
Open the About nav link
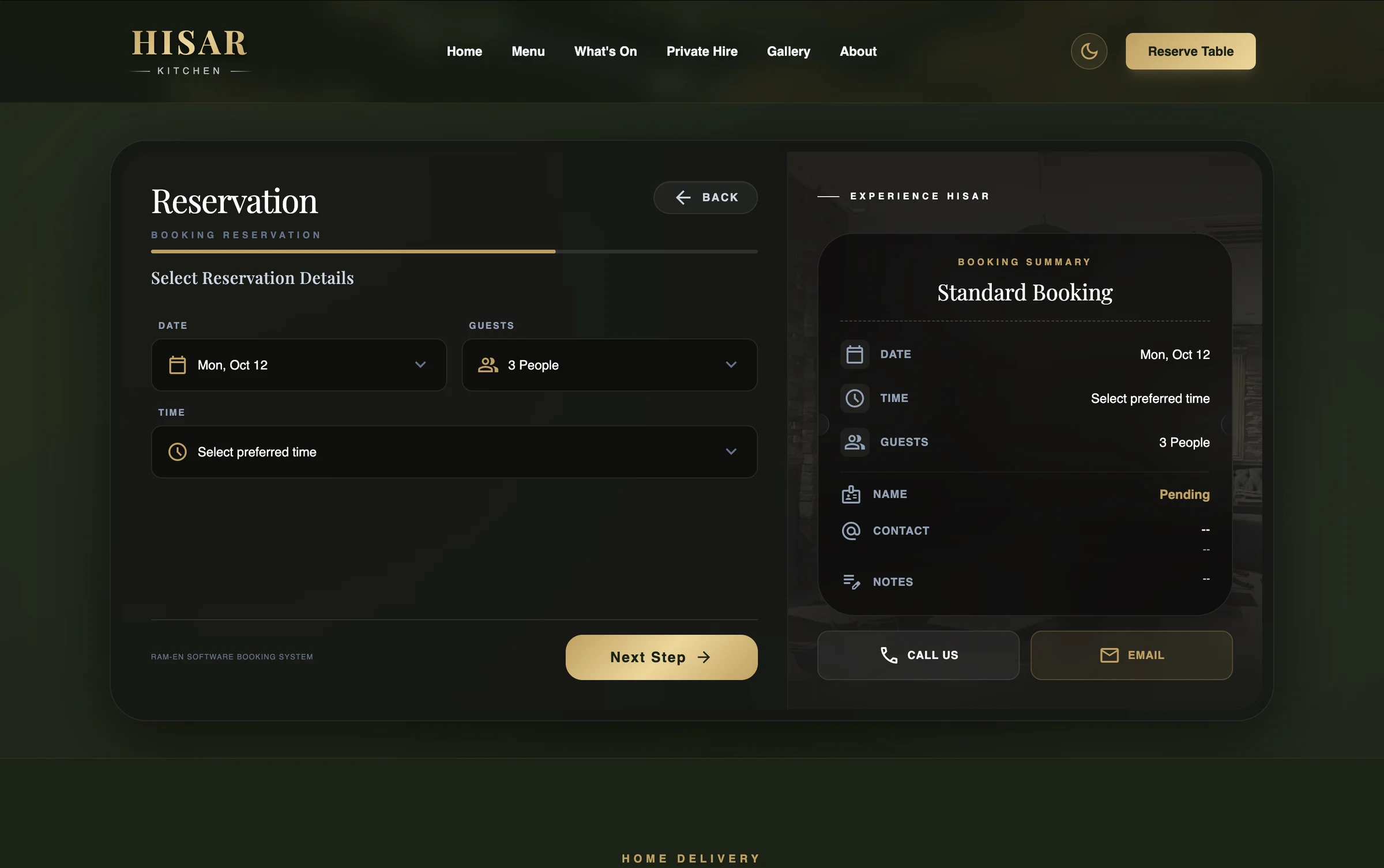coord(858,51)
